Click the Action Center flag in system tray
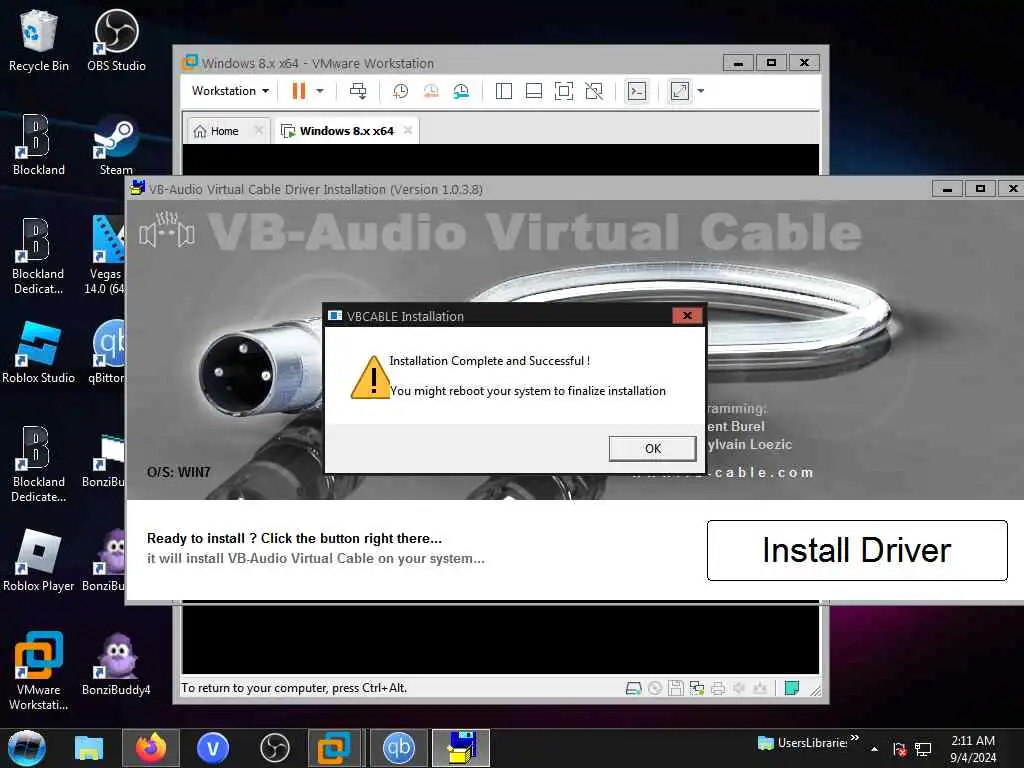1024x768 pixels. 899,749
